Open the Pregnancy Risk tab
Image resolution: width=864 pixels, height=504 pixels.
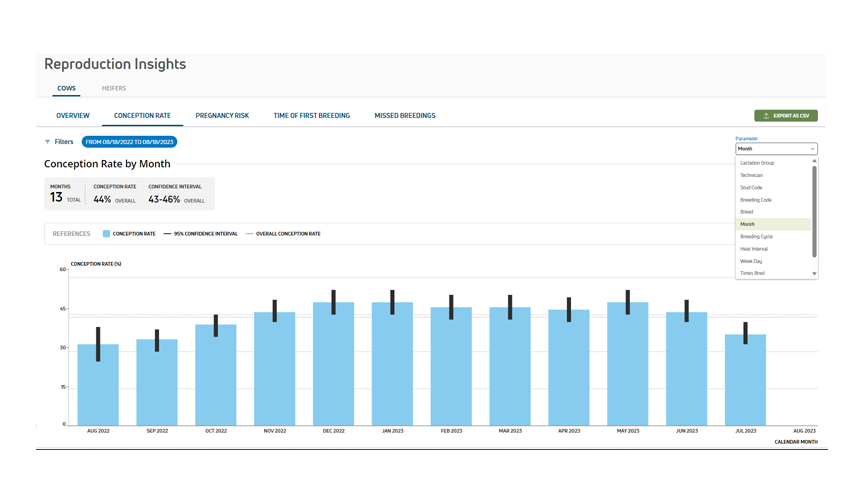[222, 116]
